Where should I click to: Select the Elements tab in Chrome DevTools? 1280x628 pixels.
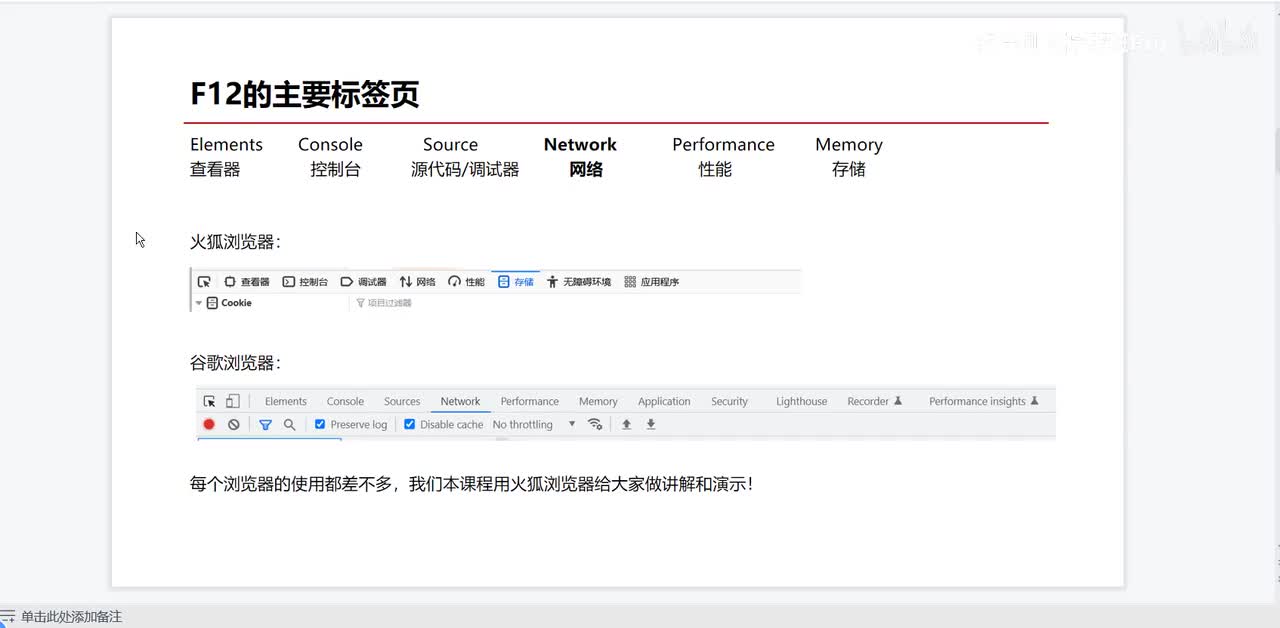coord(286,401)
